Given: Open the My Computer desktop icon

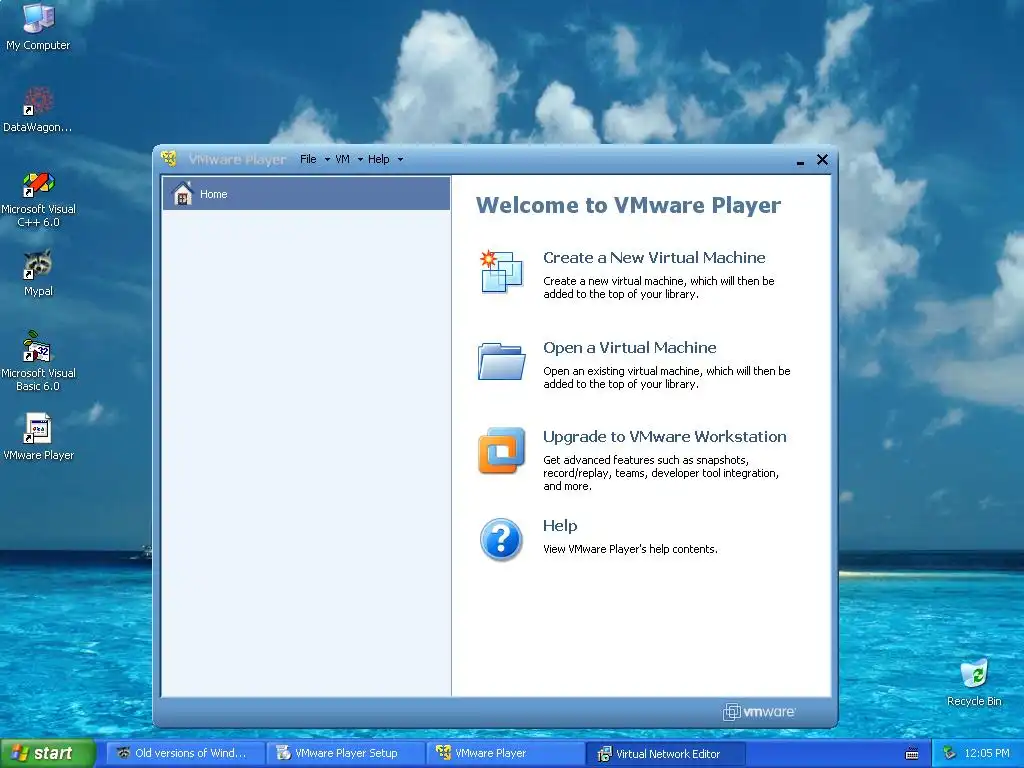Looking at the screenshot, I should (x=38, y=26).
